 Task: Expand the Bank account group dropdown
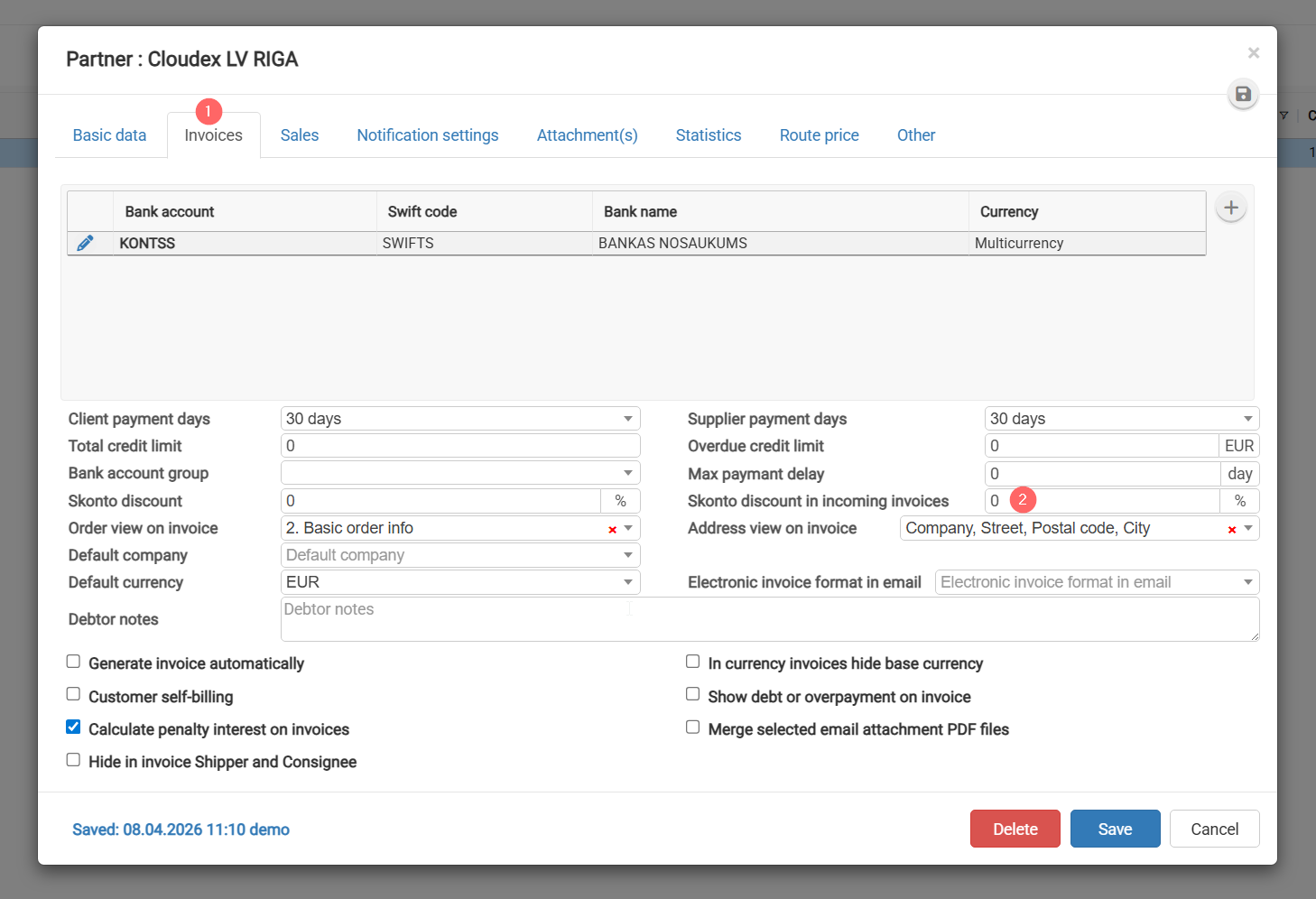460,473
